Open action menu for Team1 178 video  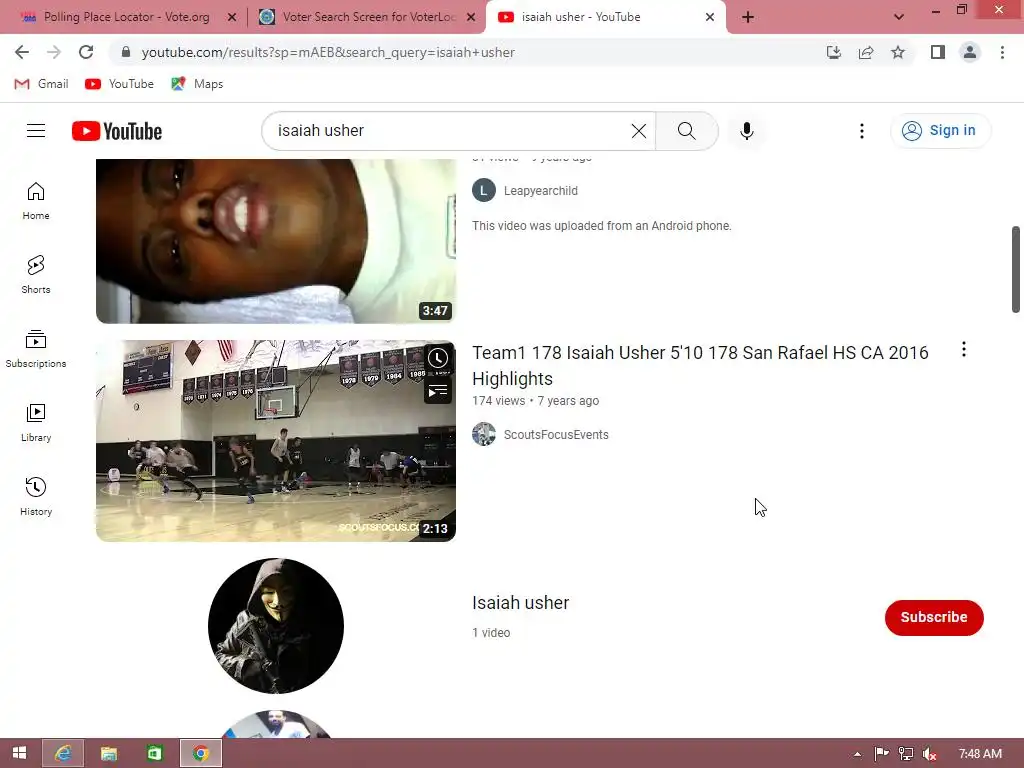[963, 349]
